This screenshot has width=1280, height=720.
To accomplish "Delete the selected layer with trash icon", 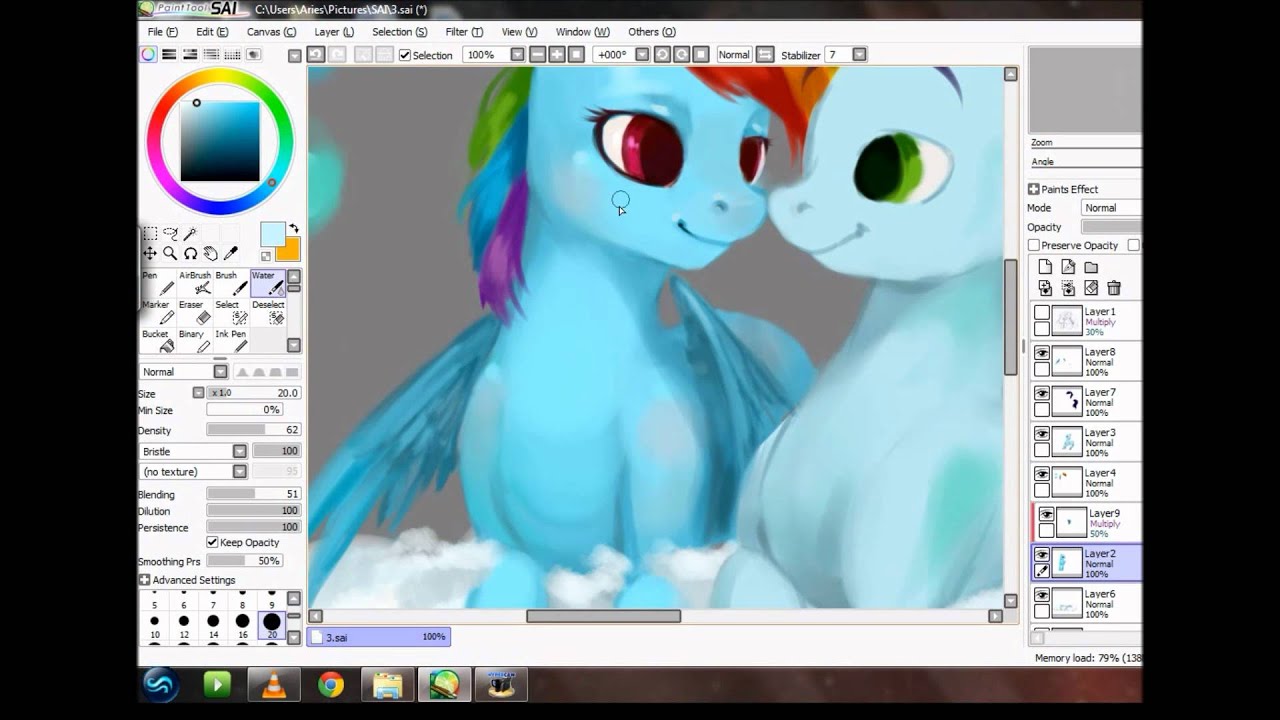I will (x=1114, y=288).
